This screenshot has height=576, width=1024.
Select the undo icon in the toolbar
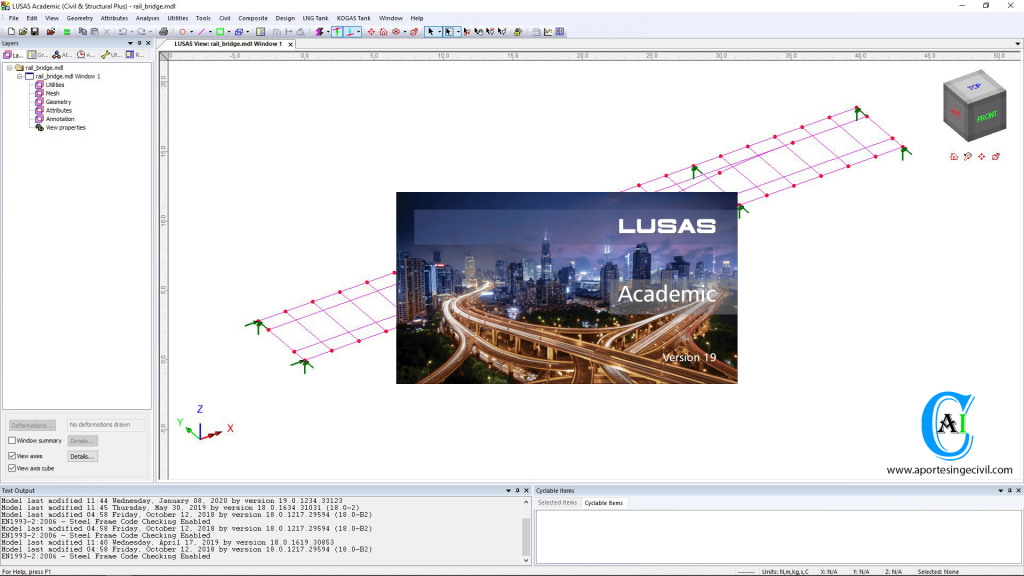pyautogui.click(x=124, y=31)
